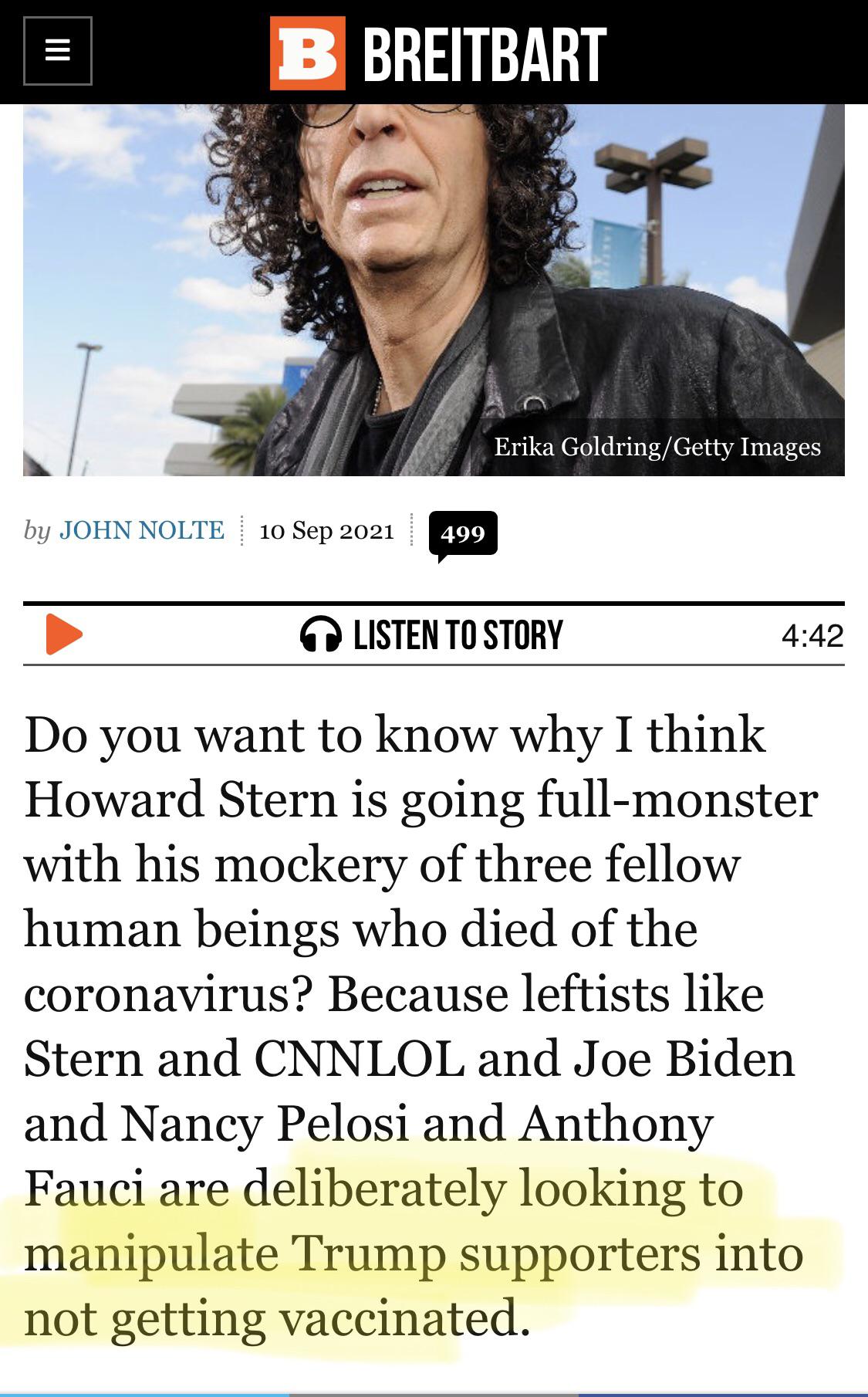This screenshot has height=1397, width=868.
Task: Click the BREITBART wordmark in the header
Action: pyautogui.click(x=485, y=53)
